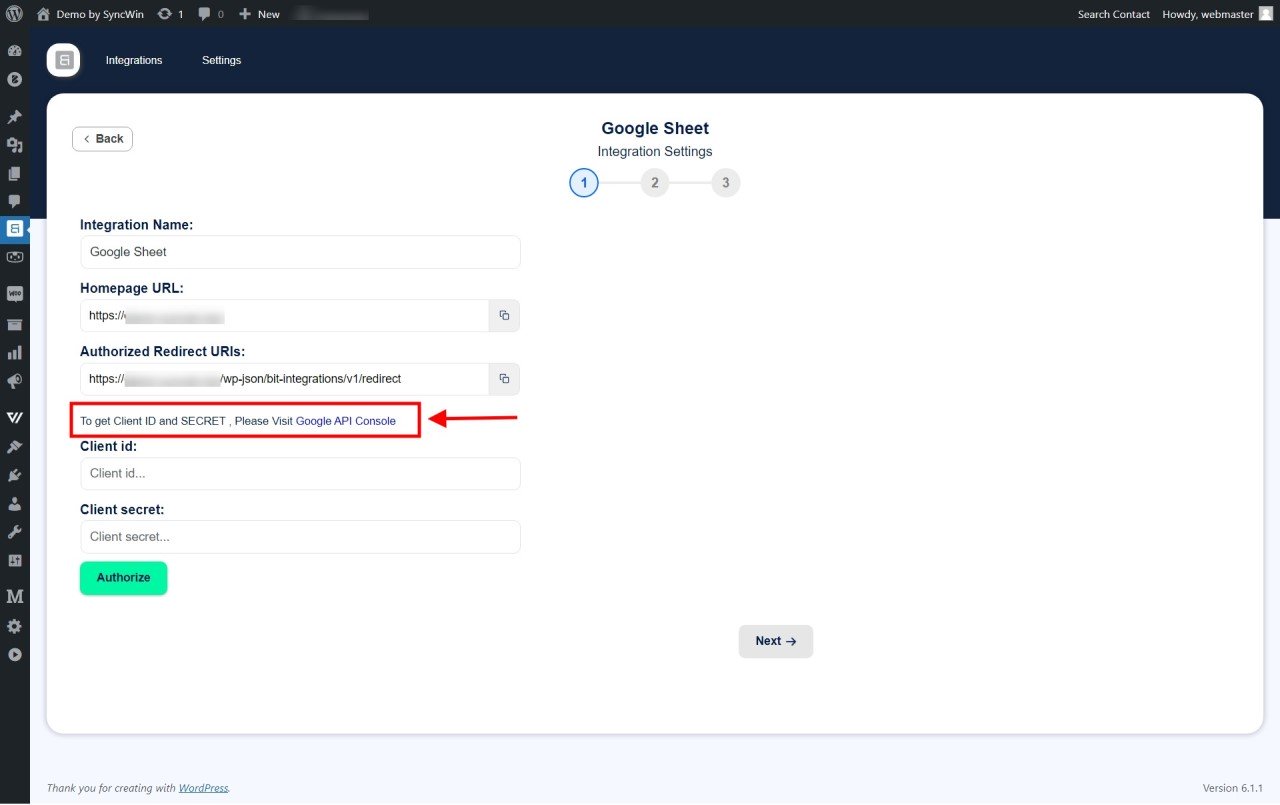1280x805 pixels.
Task: Switch to the Integrations tab
Action: tap(133, 60)
